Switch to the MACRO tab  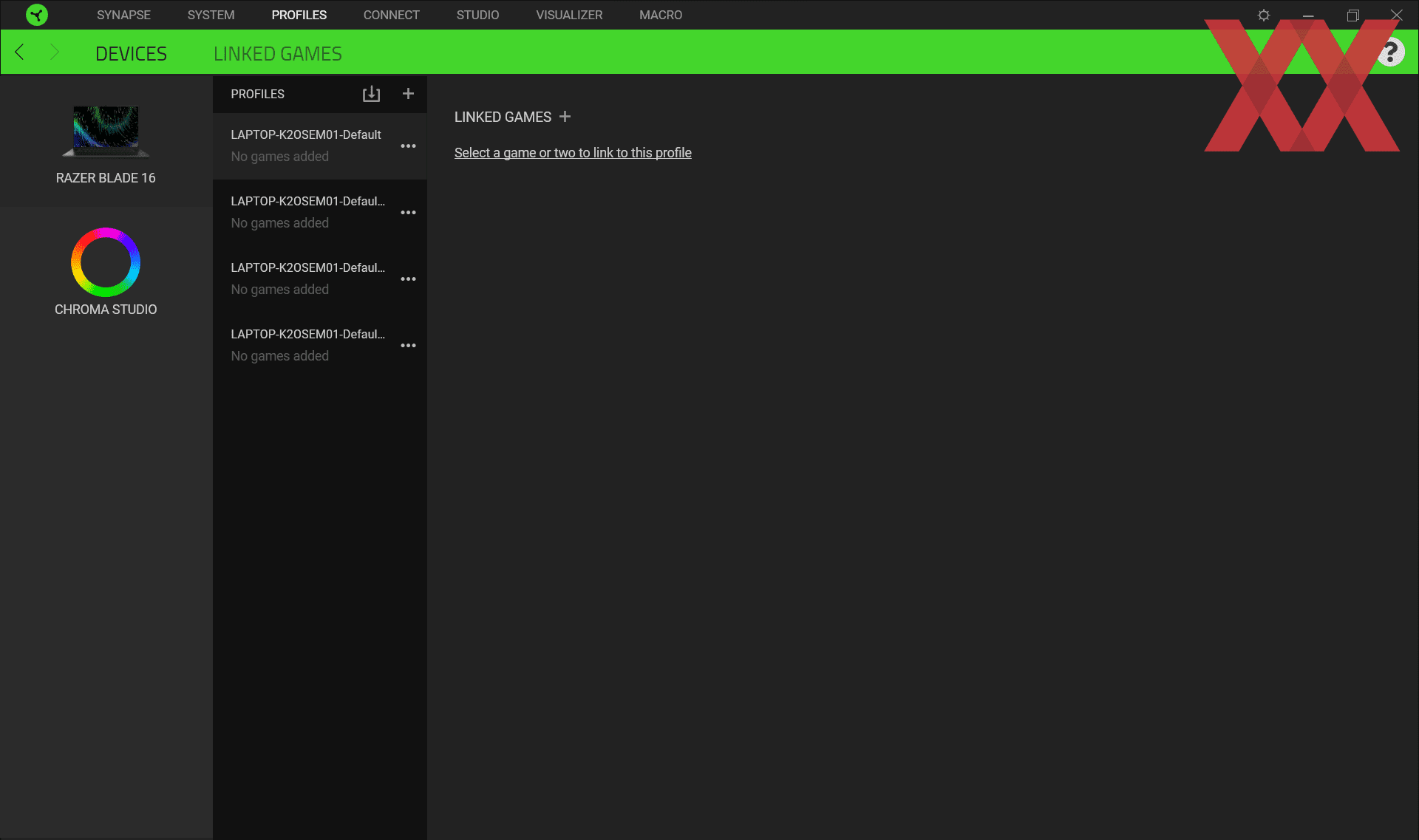(661, 15)
